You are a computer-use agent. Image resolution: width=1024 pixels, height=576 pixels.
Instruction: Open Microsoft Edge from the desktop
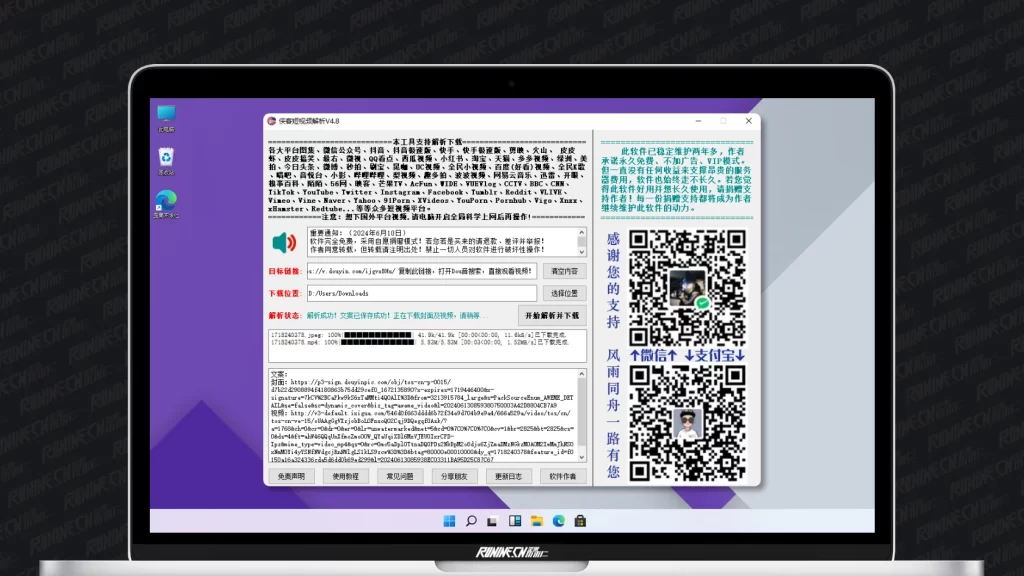point(166,201)
